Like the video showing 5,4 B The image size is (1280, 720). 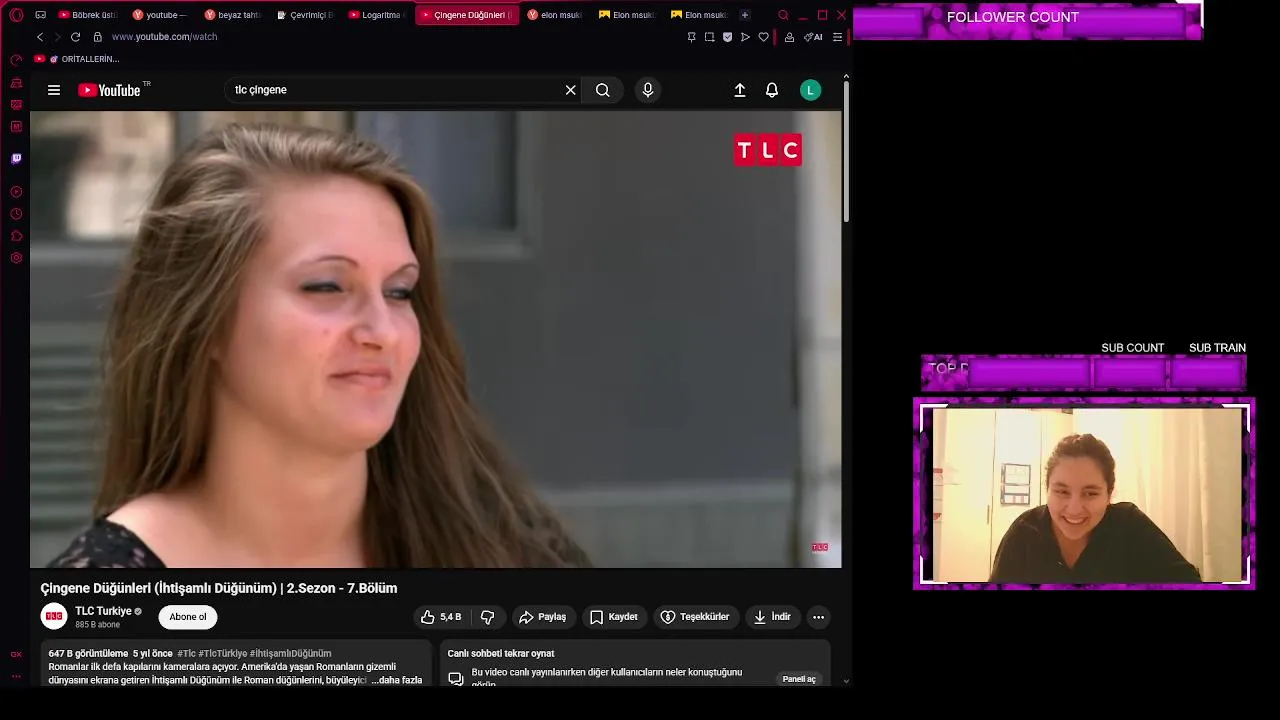pos(441,617)
